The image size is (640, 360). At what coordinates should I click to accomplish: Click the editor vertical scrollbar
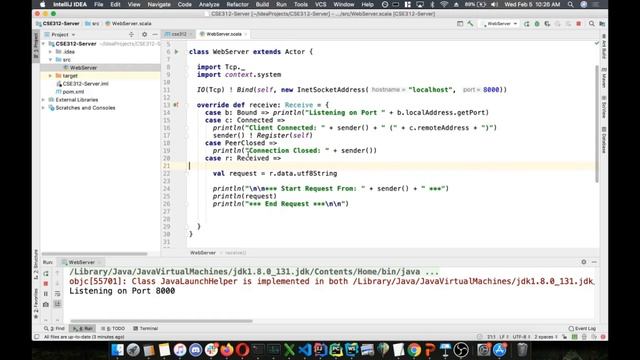597,124
